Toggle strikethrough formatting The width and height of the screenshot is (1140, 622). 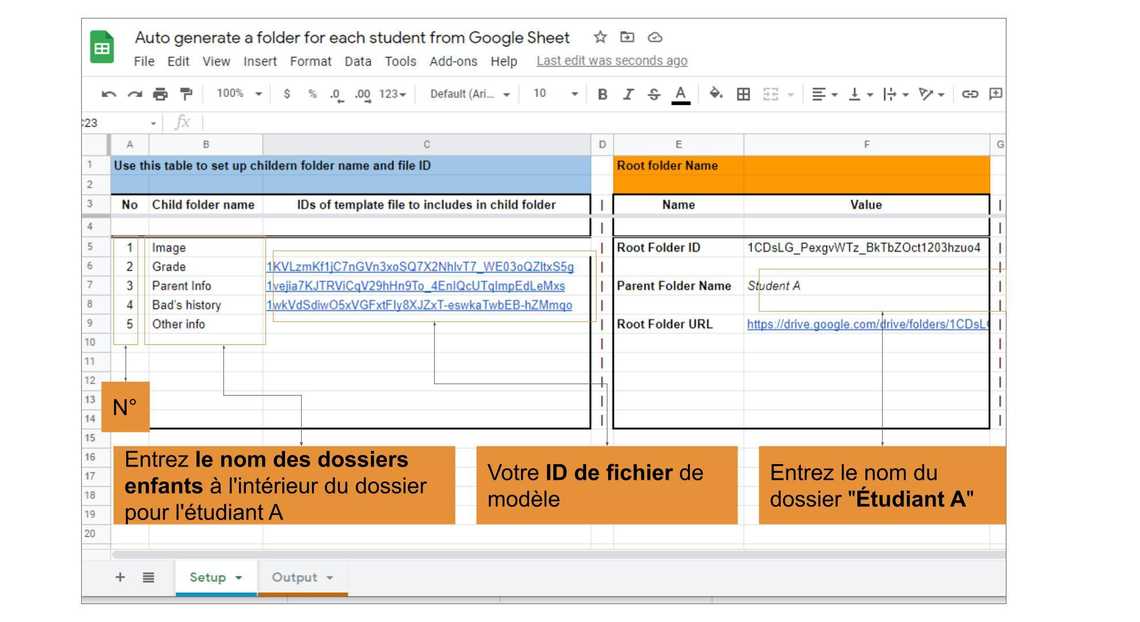coord(654,94)
